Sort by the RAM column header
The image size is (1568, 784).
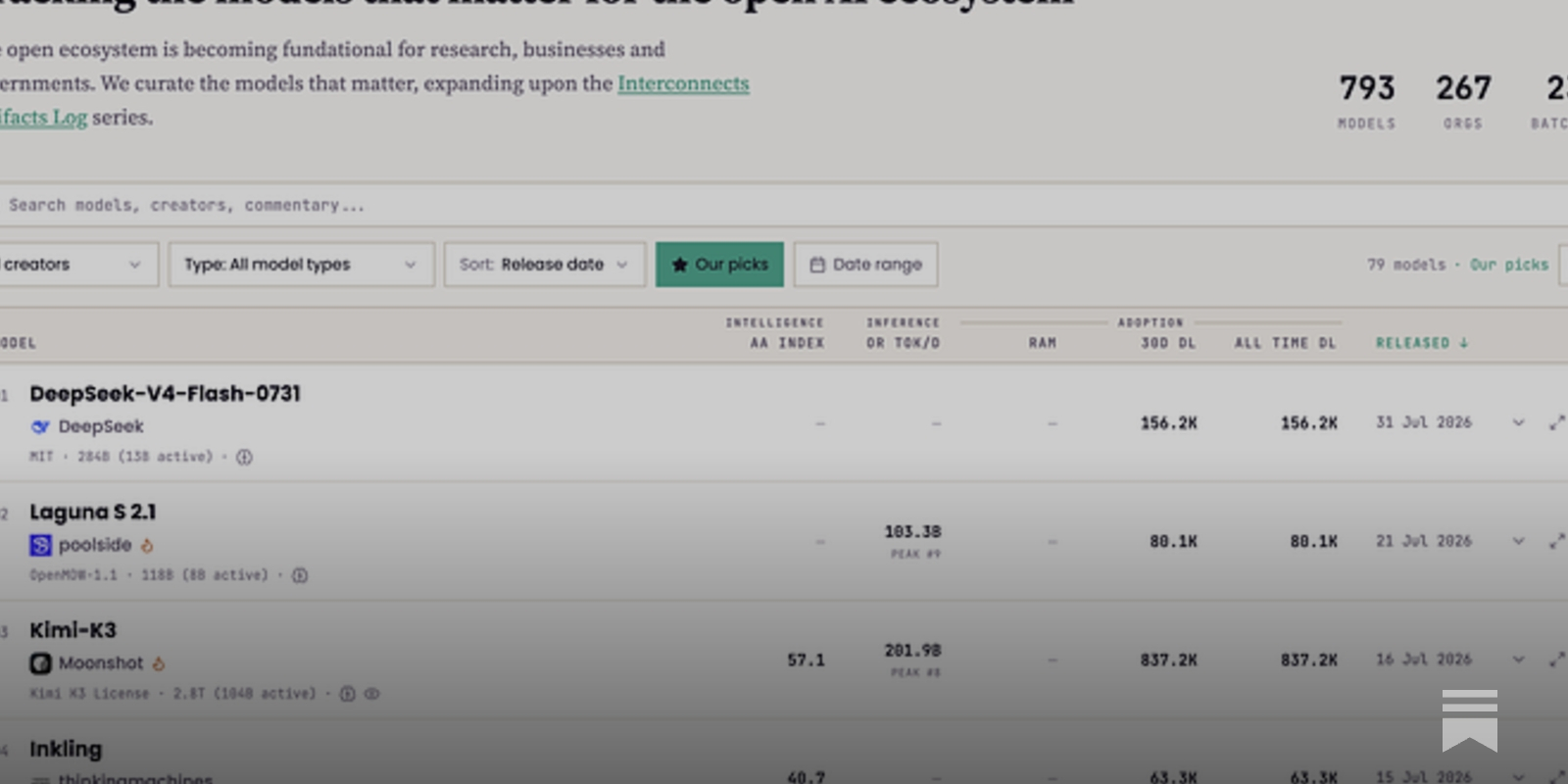[1043, 343]
